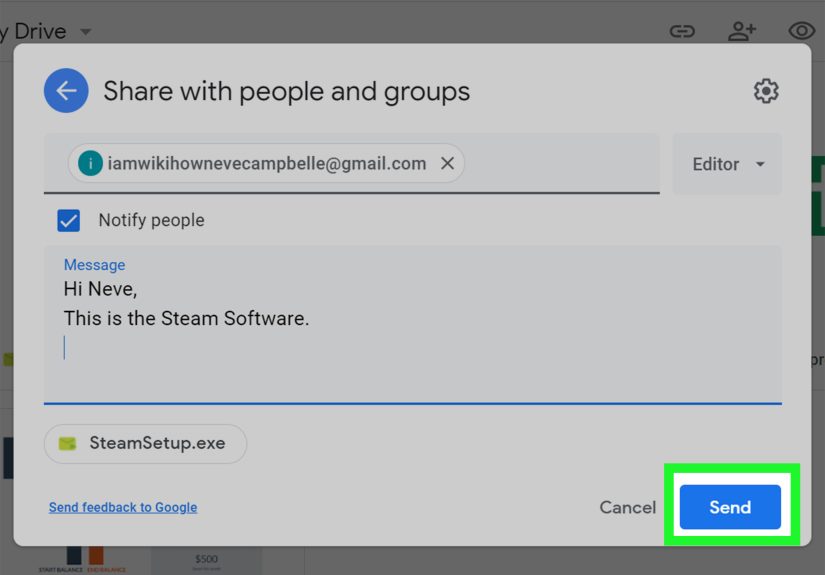This screenshot has height=575, width=825.
Task: Click "This is the Steam Software." text
Action: [x=186, y=319]
